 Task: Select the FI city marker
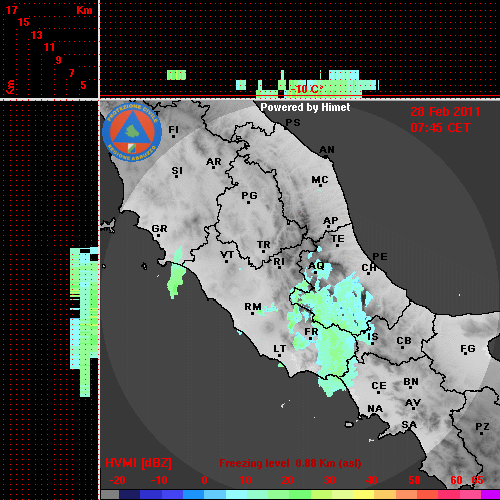(x=173, y=131)
